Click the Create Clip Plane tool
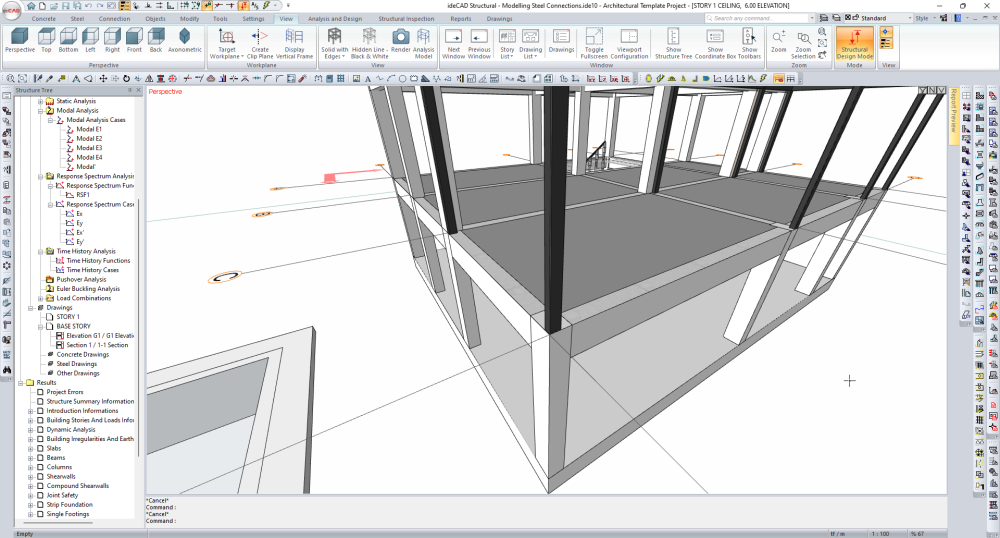The width and height of the screenshot is (1000, 538). pos(260,39)
